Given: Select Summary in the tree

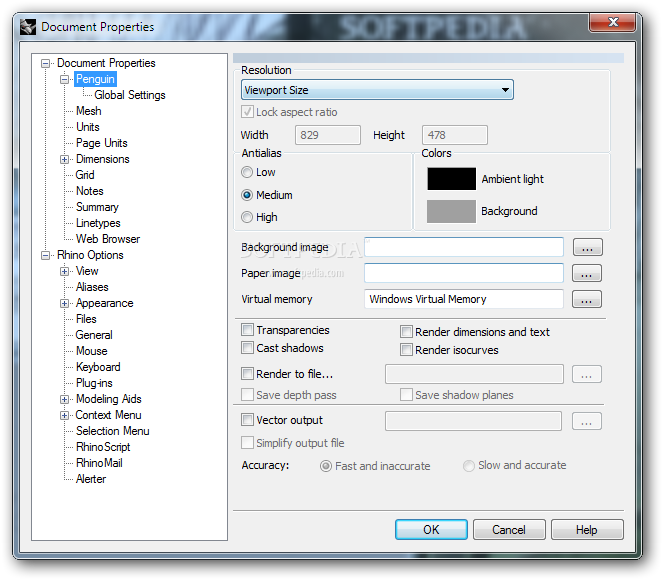Looking at the screenshot, I should pyautogui.click(x=97, y=207).
